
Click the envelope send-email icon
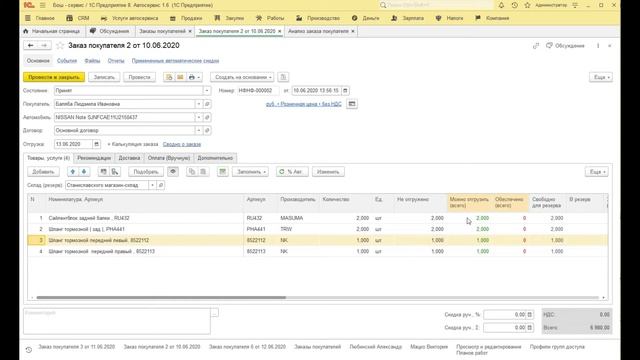pos(180,77)
